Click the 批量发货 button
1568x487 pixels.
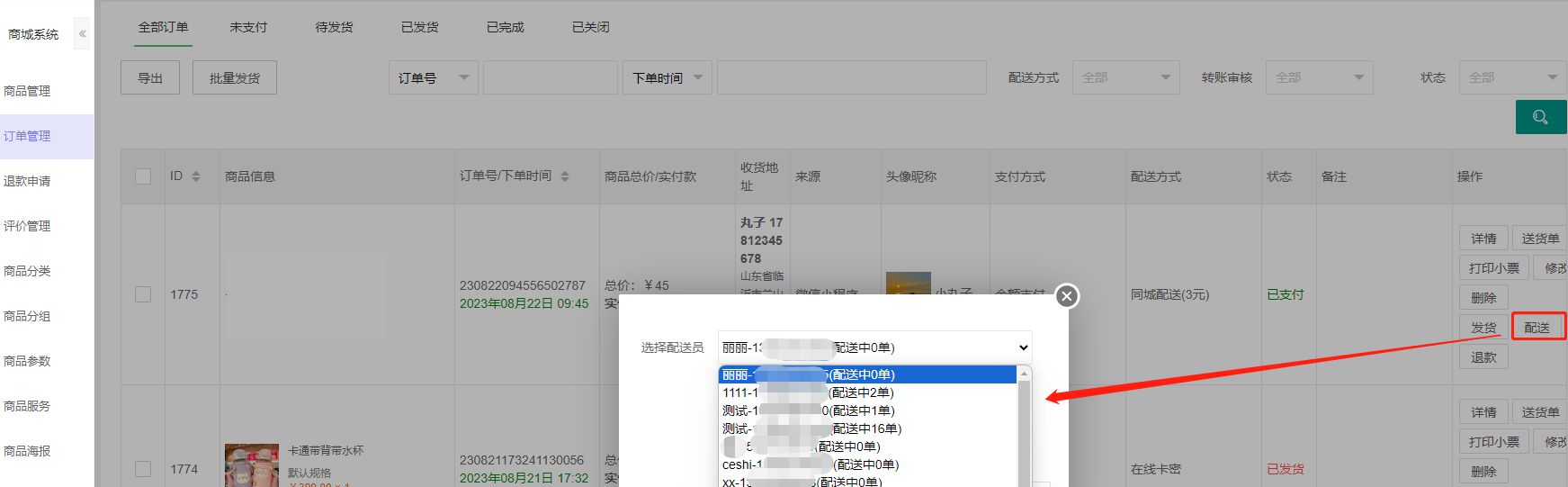coord(234,78)
